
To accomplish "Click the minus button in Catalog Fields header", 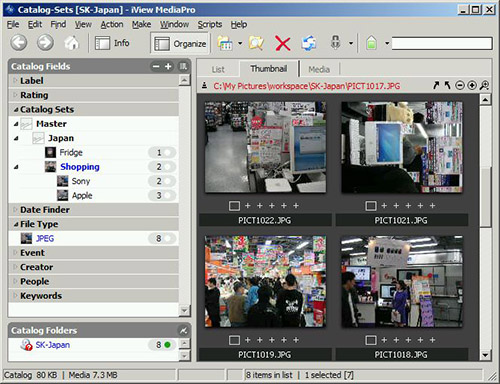I will [x=156, y=66].
